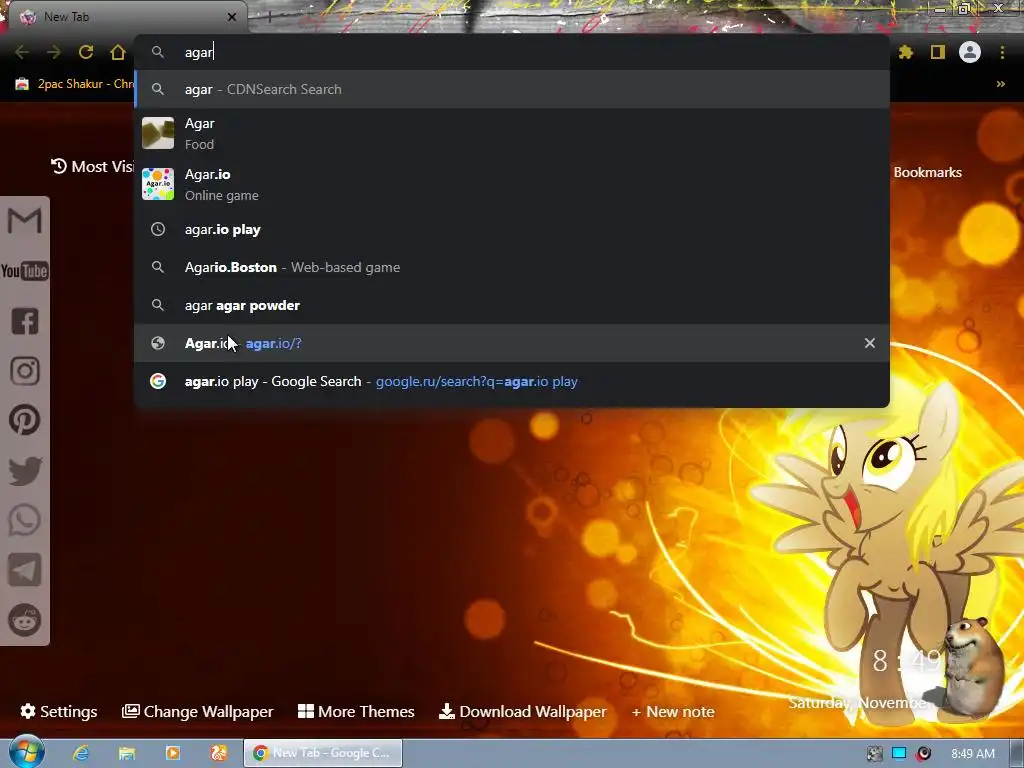Click More Themes

click(356, 711)
